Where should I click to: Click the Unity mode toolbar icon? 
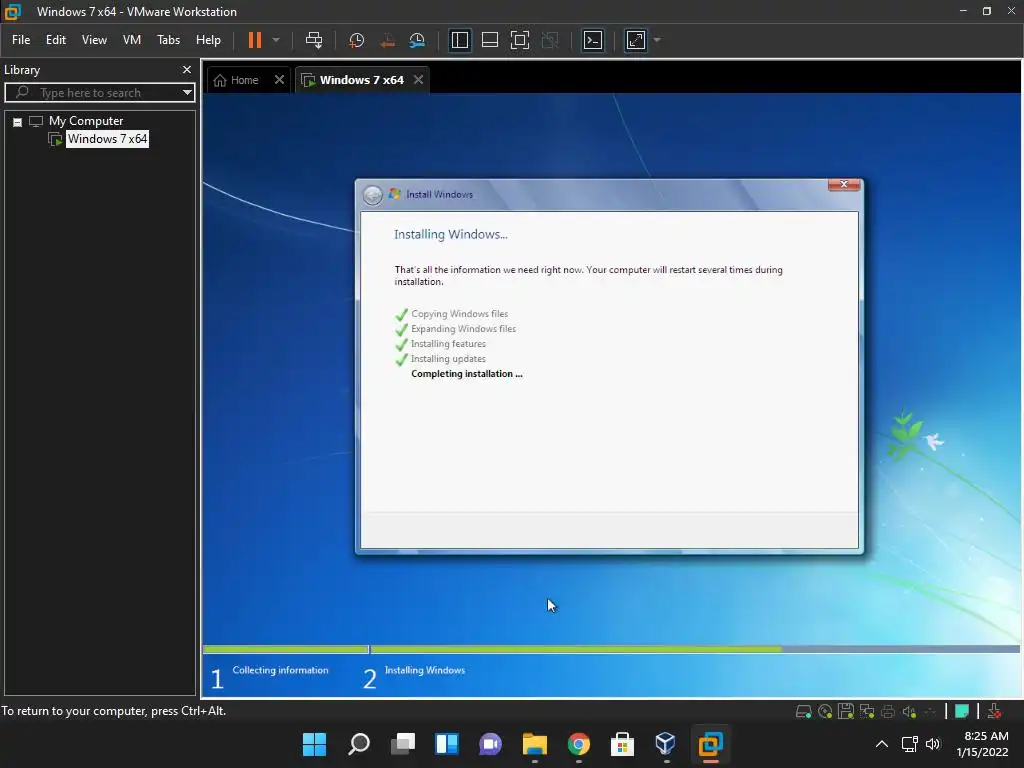click(550, 40)
